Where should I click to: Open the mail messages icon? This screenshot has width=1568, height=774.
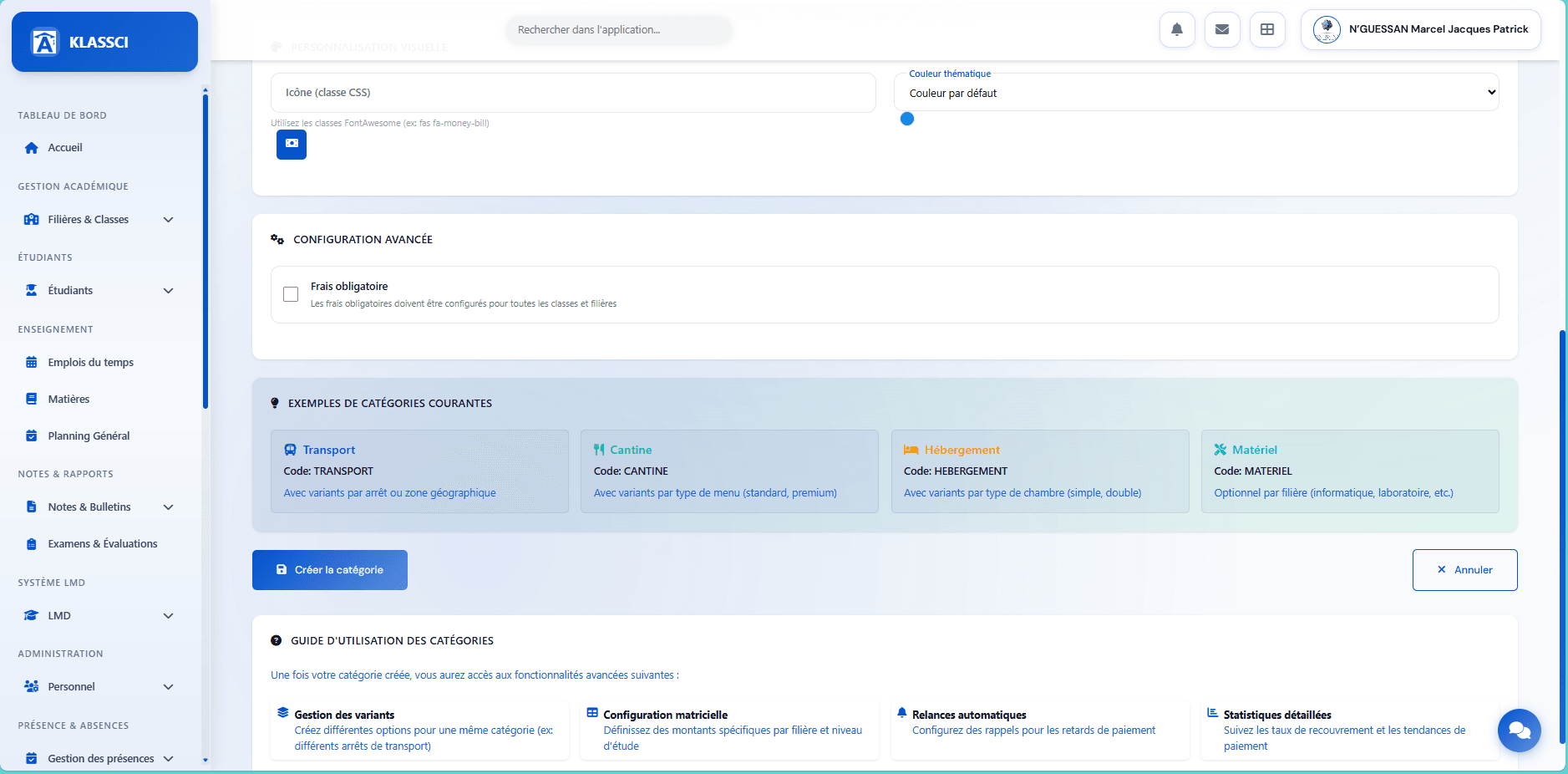coord(1222,29)
